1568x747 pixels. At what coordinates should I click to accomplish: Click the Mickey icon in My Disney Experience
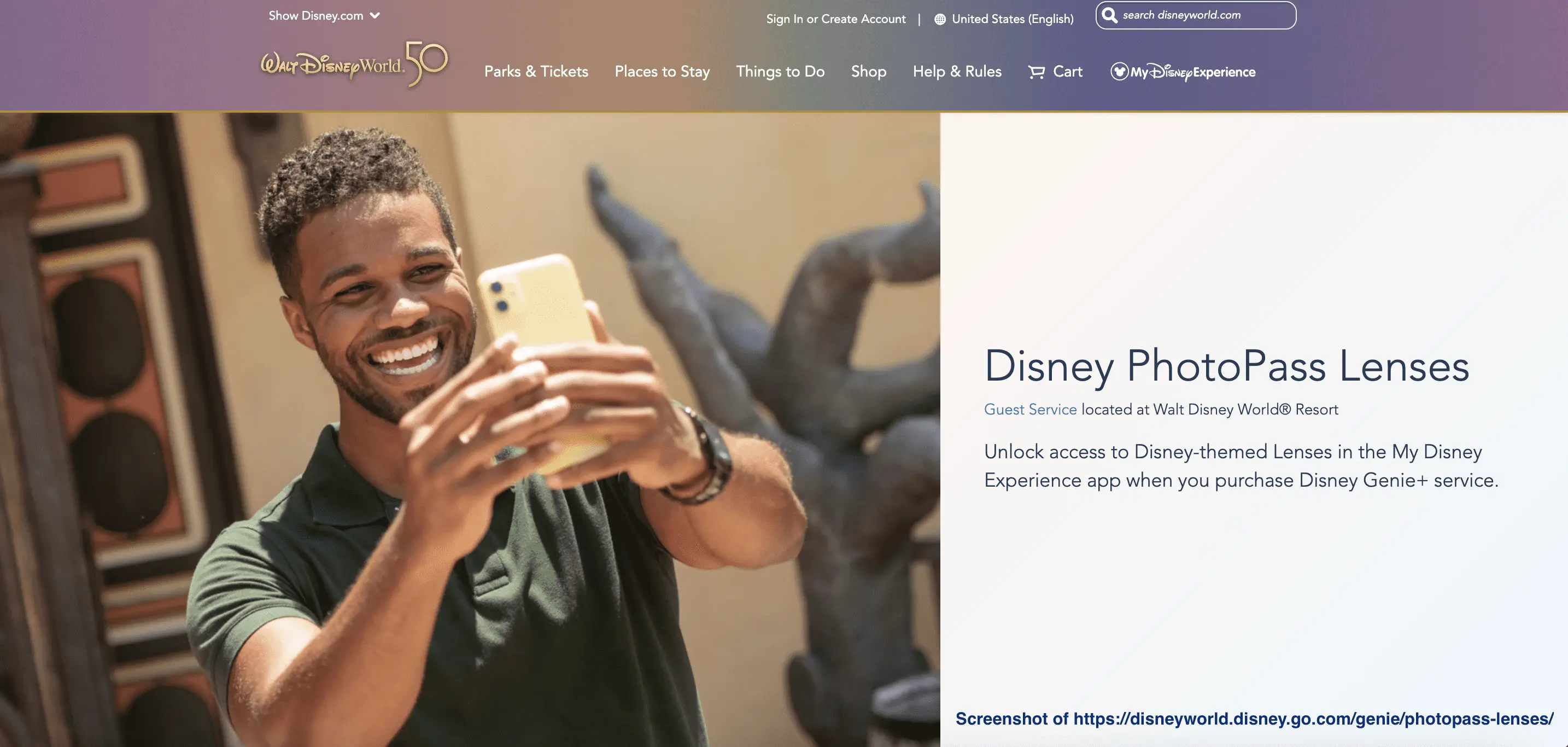coord(1119,72)
